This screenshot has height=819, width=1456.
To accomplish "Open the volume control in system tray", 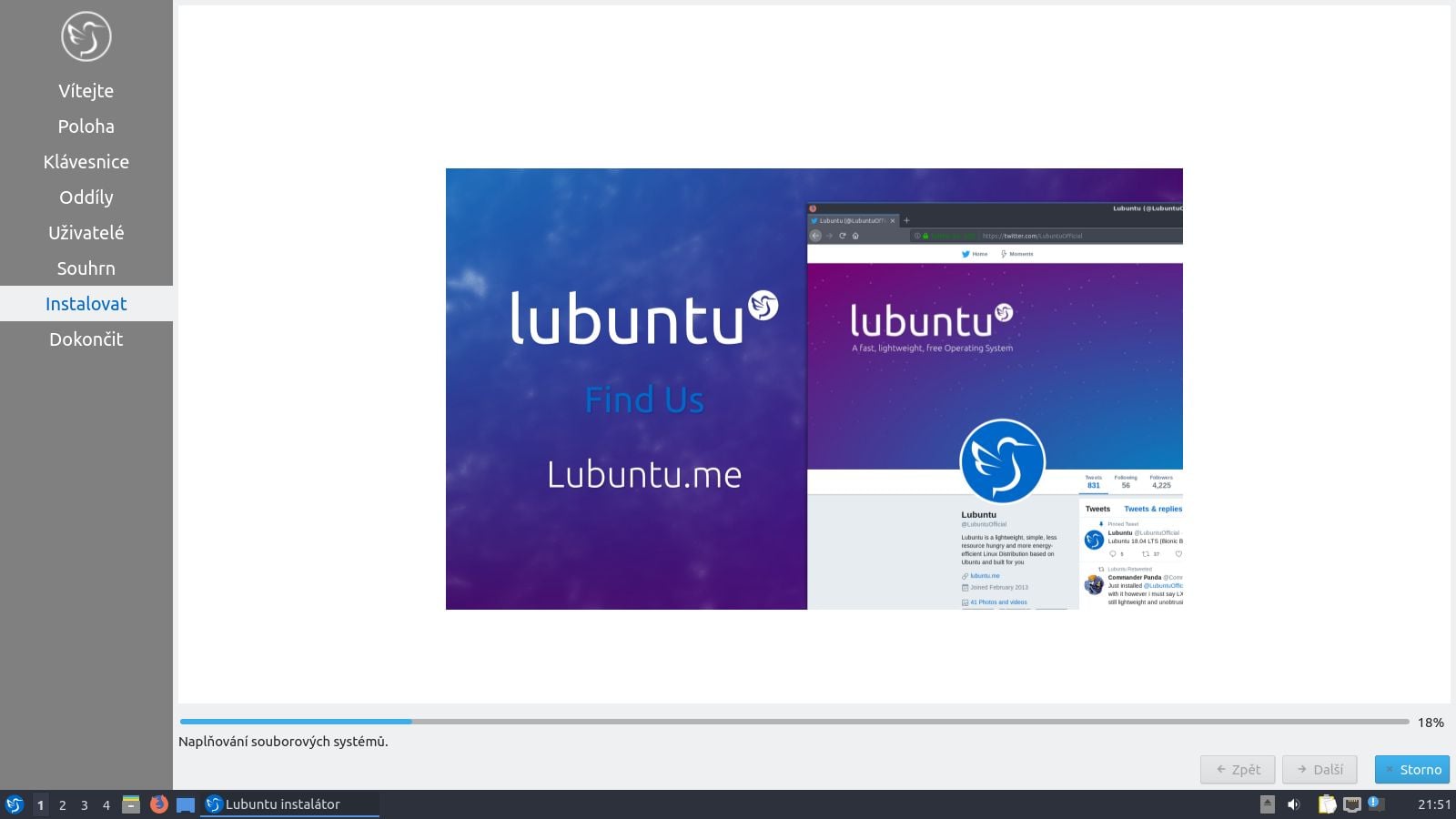I will tap(1295, 804).
